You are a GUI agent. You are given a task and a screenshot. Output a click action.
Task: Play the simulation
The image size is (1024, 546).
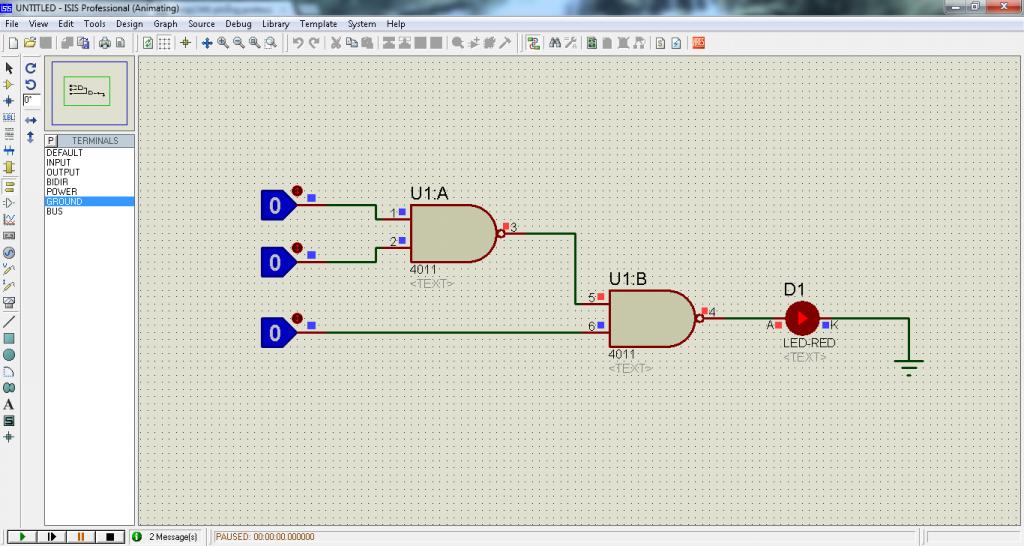(21, 536)
